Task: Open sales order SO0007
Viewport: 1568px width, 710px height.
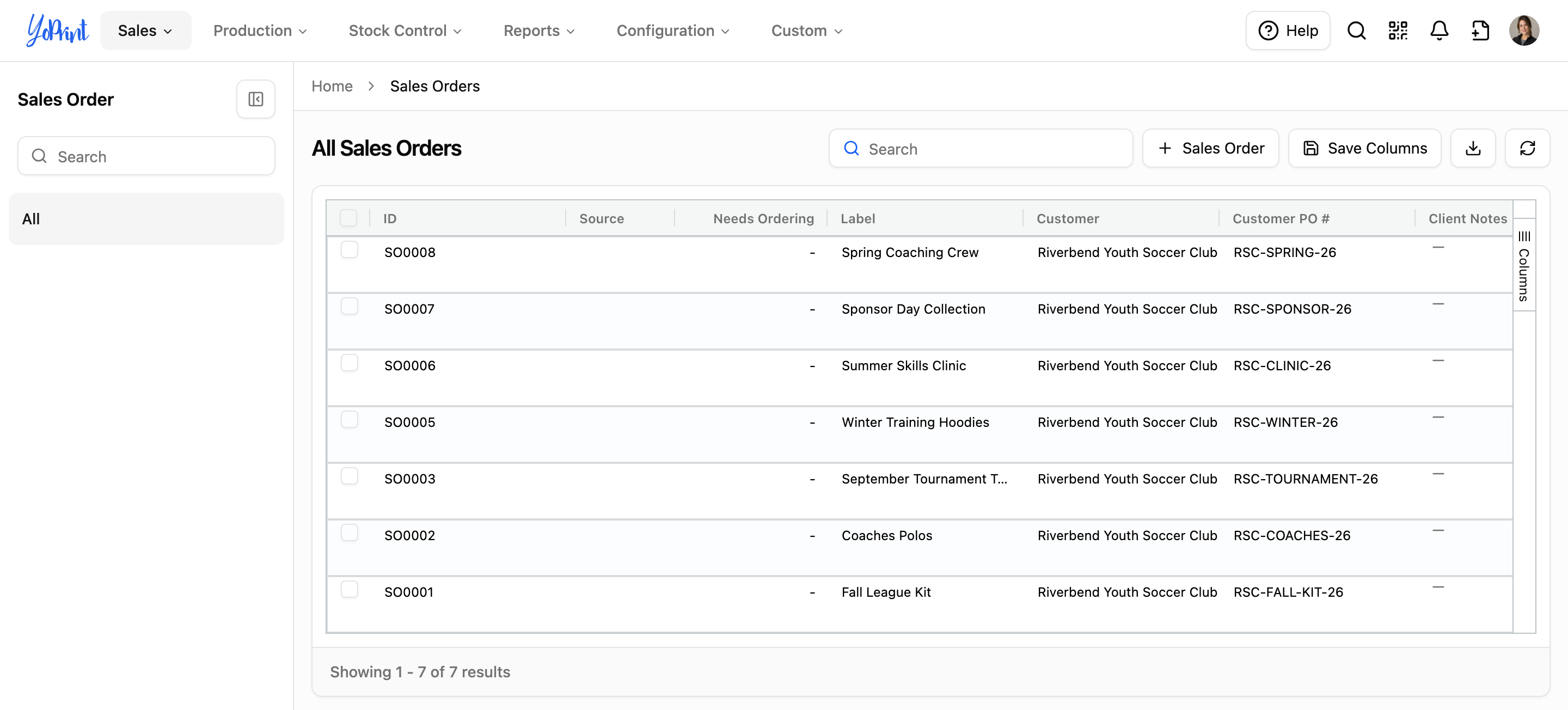Action: click(409, 309)
